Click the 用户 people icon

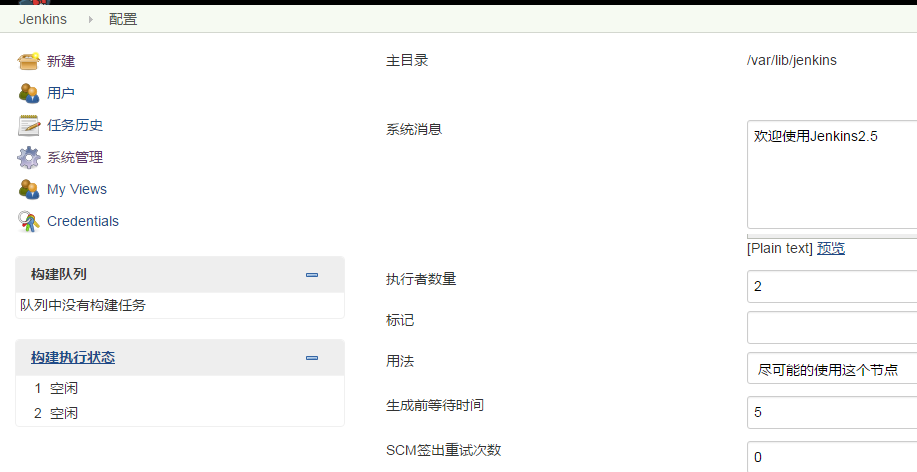[29, 93]
